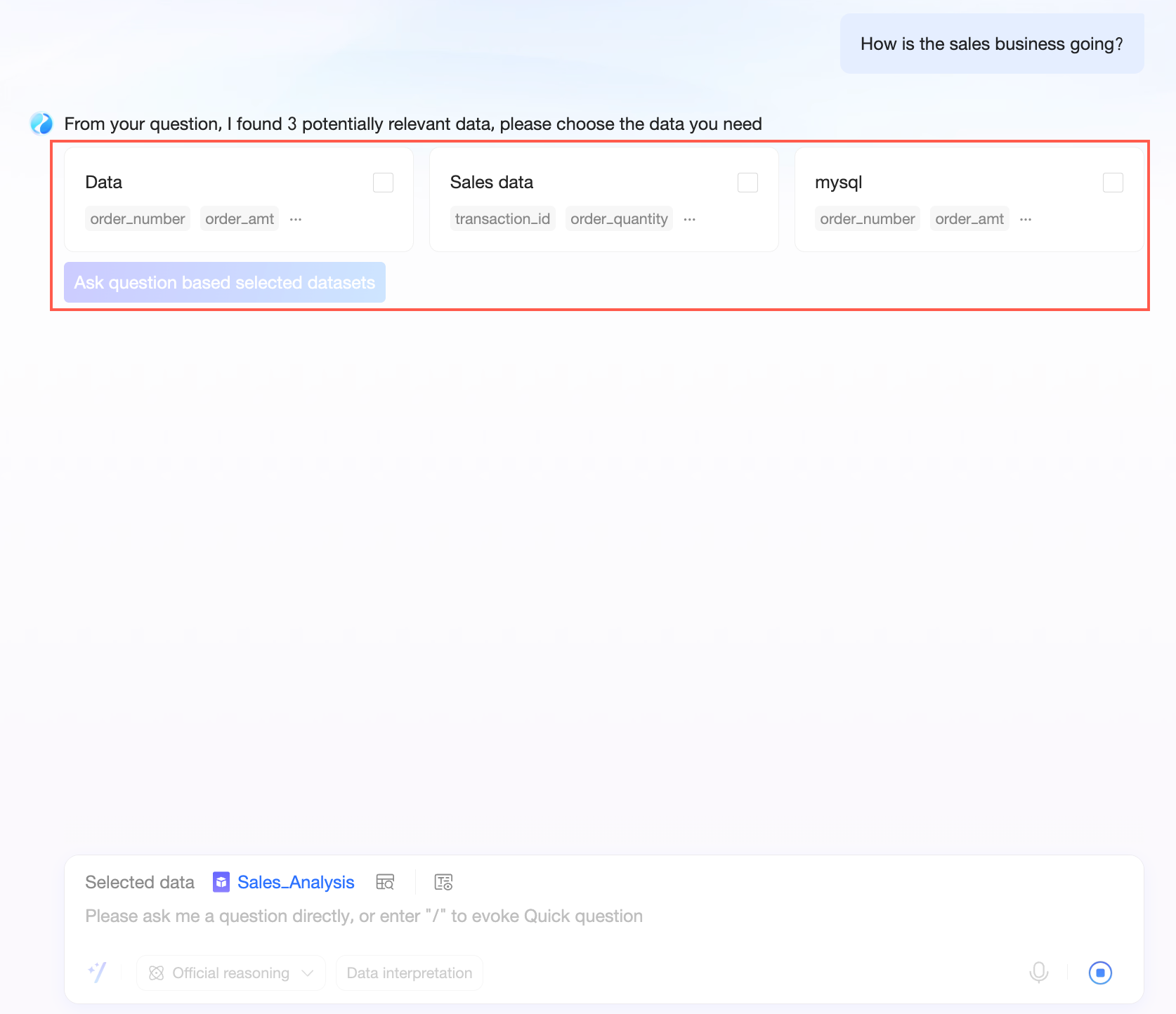Image resolution: width=1176 pixels, height=1014 pixels.
Task: Open the dataset preview search icon
Action: tap(385, 882)
